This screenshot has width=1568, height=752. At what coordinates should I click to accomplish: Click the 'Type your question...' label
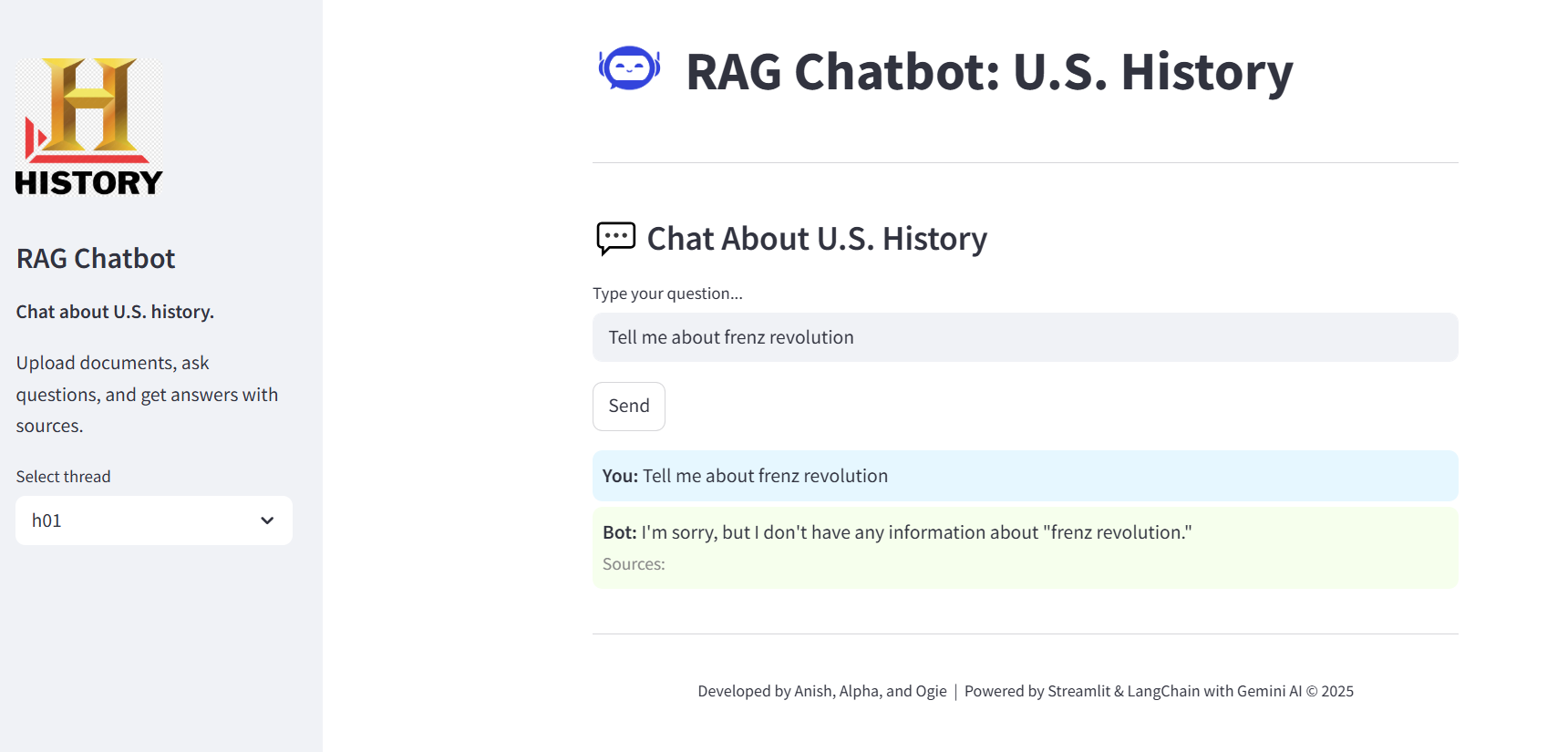pyautogui.click(x=667, y=294)
